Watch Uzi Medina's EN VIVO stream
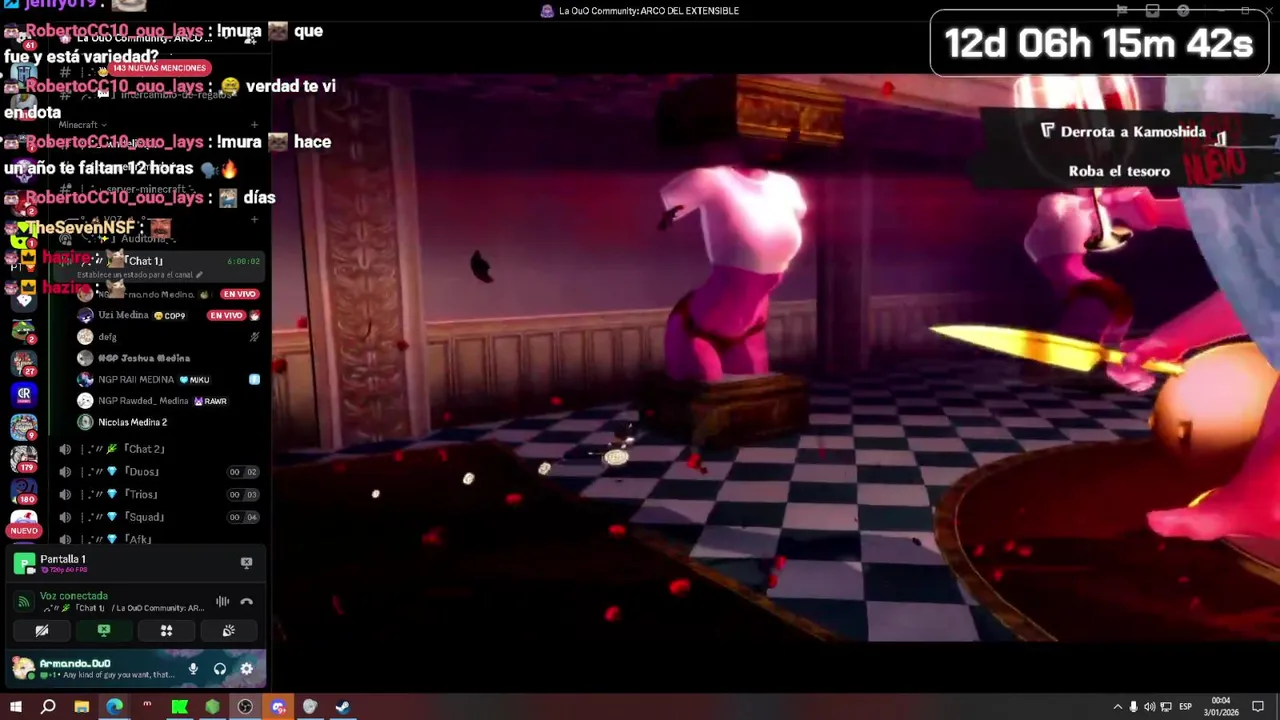Image resolution: width=1280 pixels, height=720 pixels. pyautogui.click(x=226, y=316)
